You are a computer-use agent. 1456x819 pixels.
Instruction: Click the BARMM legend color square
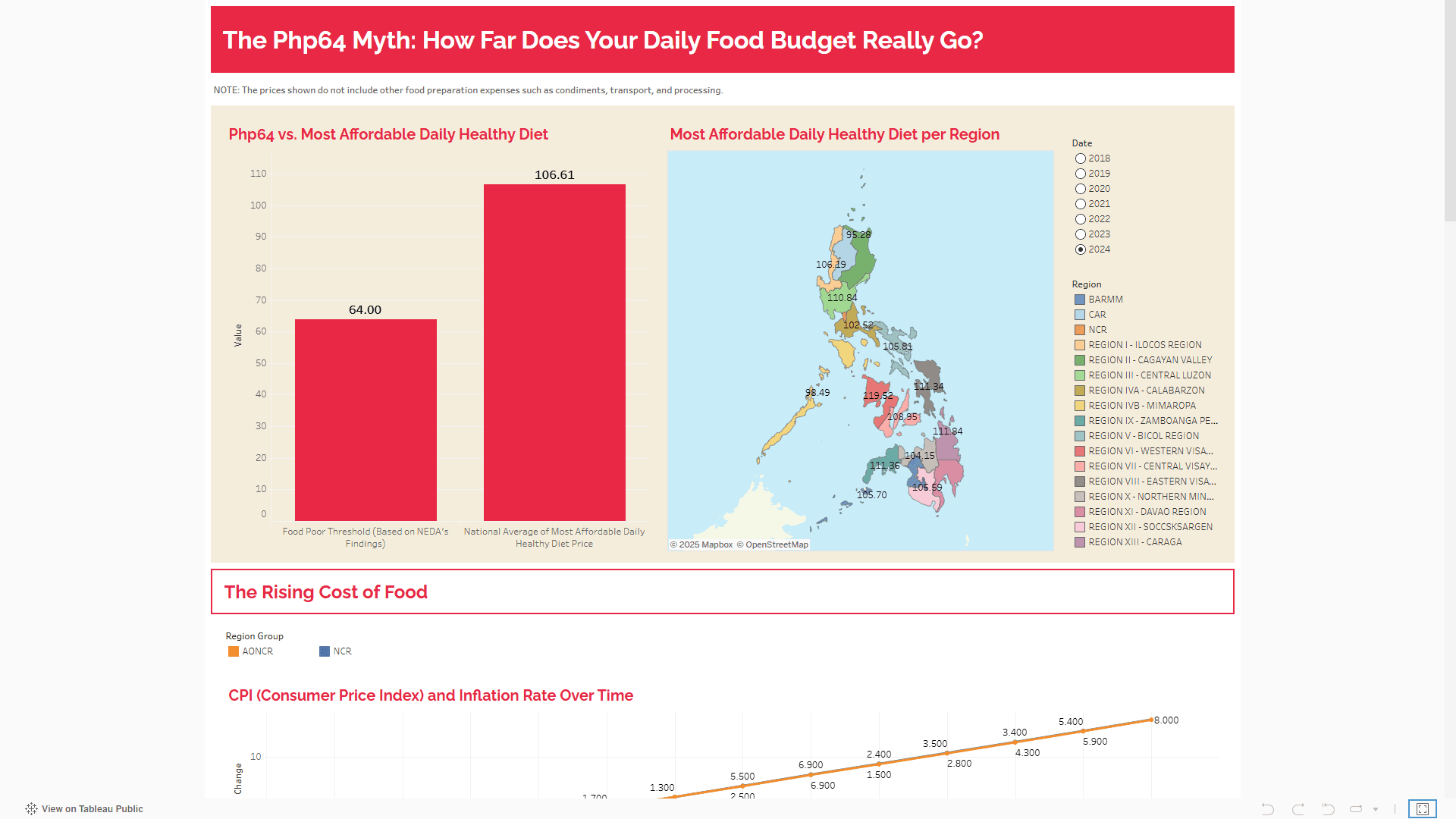(x=1080, y=300)
